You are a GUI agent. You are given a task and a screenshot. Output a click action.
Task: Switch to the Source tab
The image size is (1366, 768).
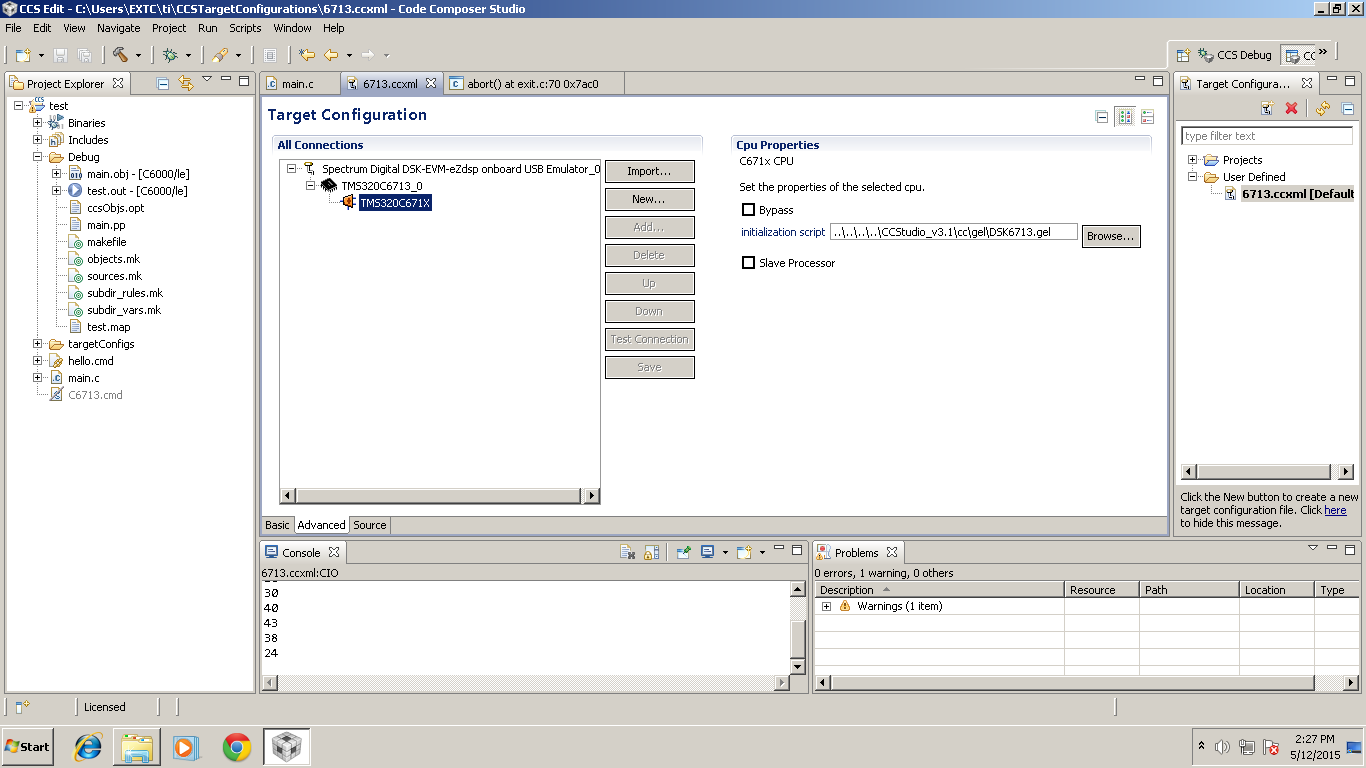click(x=370, y=525)
